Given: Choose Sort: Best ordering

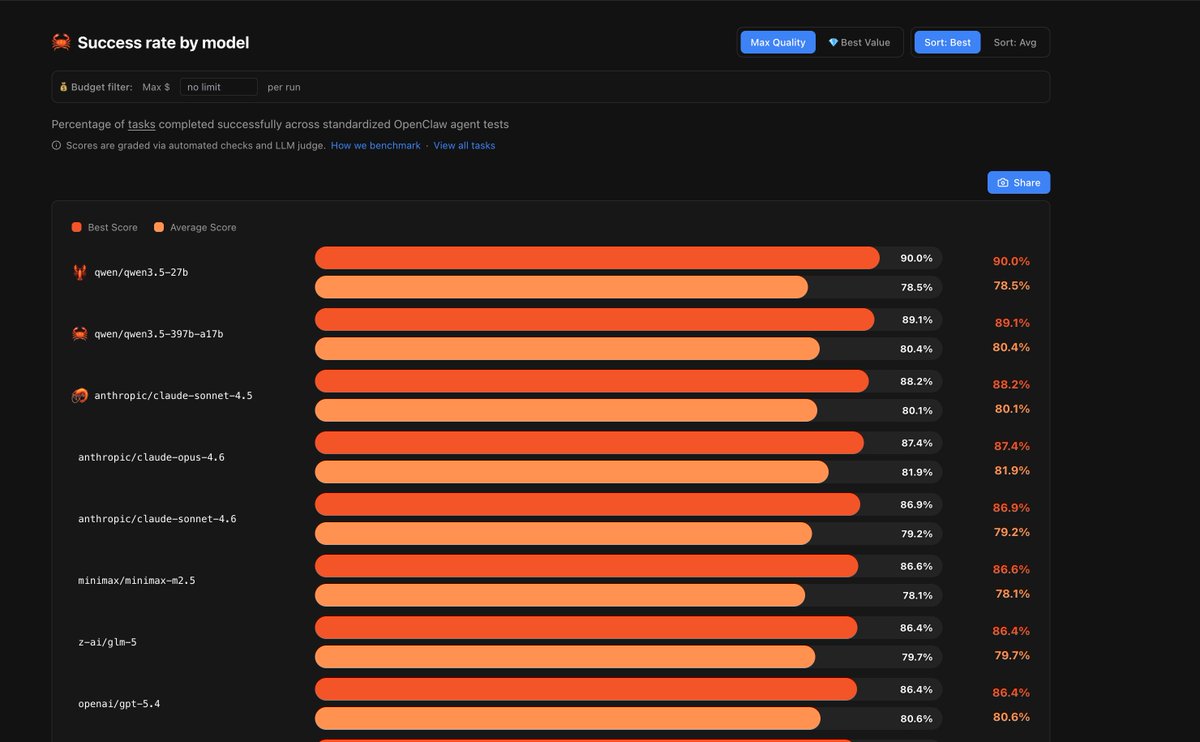Looking at the screenshot, I should point(947,42).
